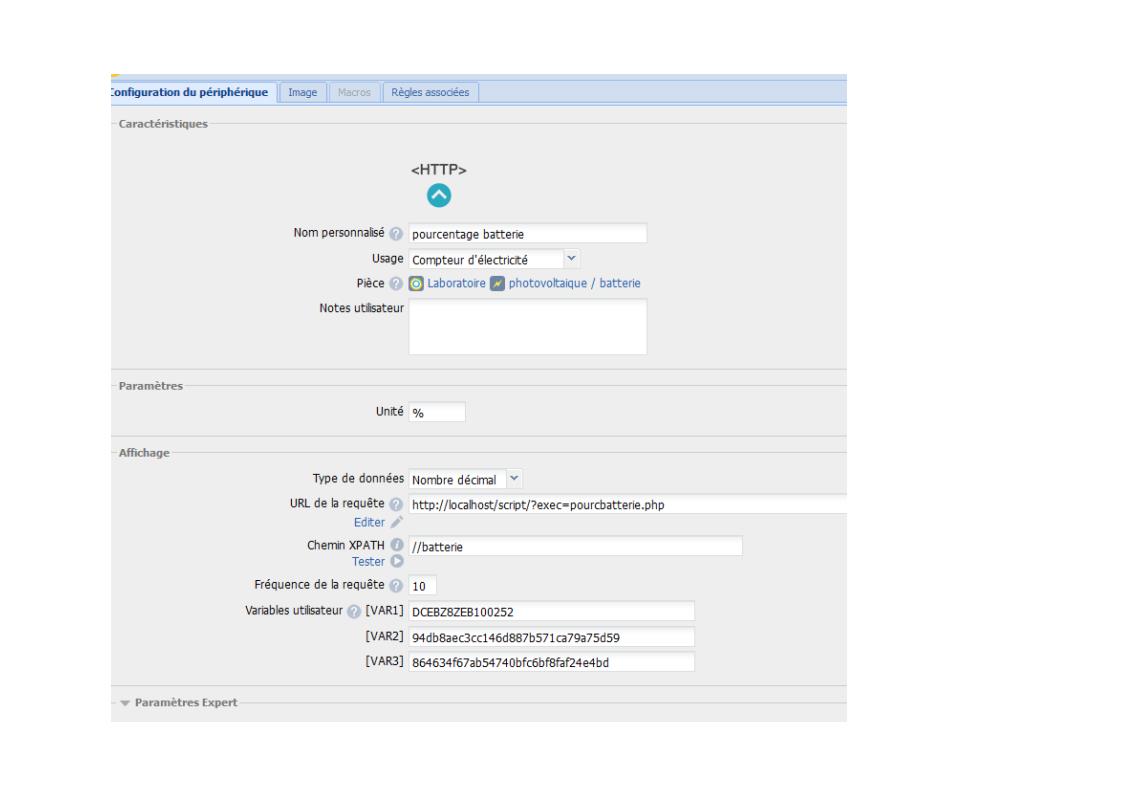The width and height of the screenshot is (1122, 793).
Task: Click the play icon next to Tester
Action: (x=397, y=562)
